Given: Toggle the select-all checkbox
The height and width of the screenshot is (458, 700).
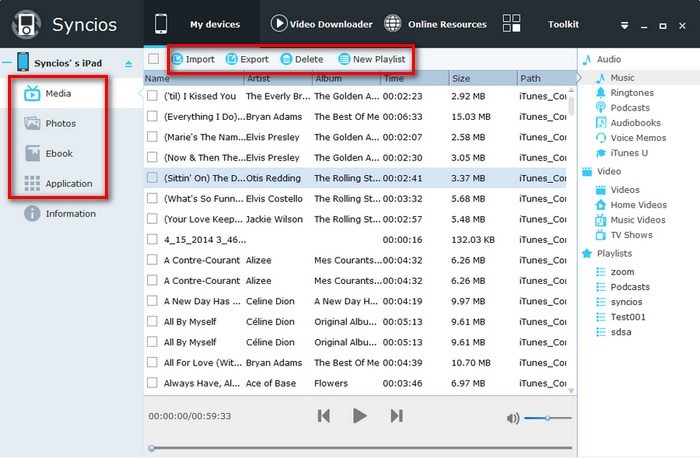Looking at the screenshot, I should [154, 58].
